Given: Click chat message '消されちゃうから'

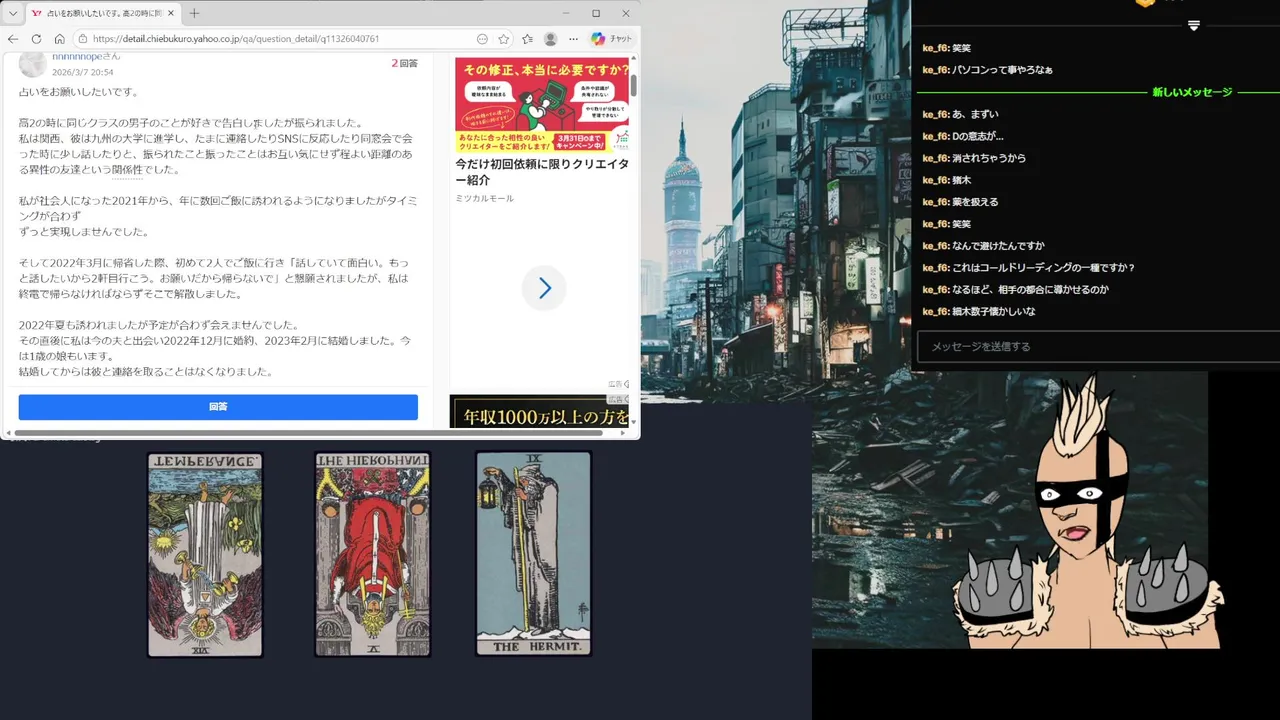Looking at the screenshot, I should point(989,158).
